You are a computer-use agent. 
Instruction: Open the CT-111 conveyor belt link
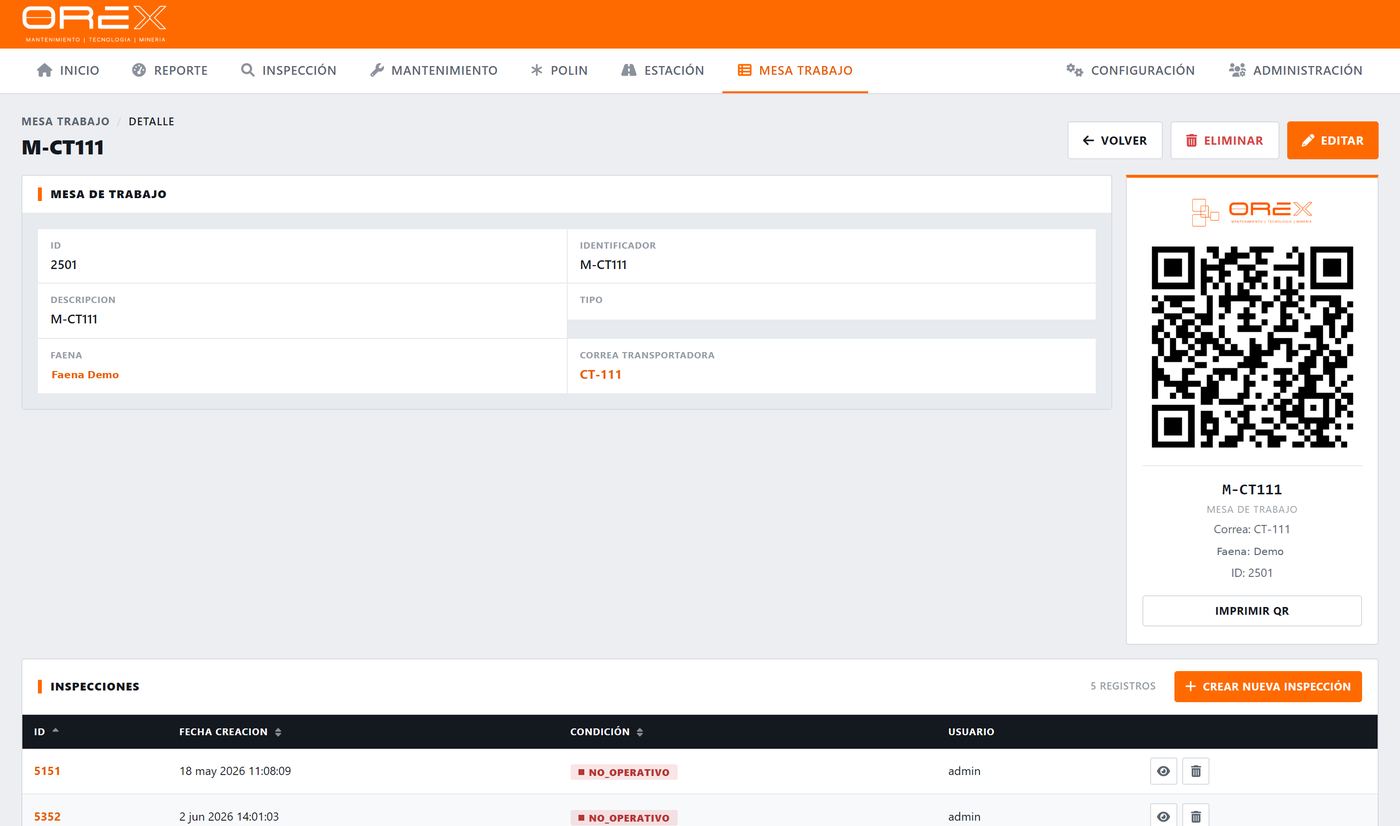coord(601,374)
